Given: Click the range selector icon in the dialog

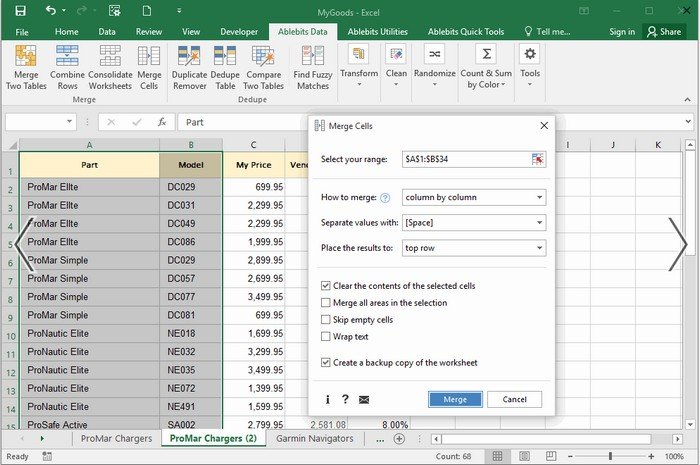Looking at the screenshot, I should pos(538,159).
